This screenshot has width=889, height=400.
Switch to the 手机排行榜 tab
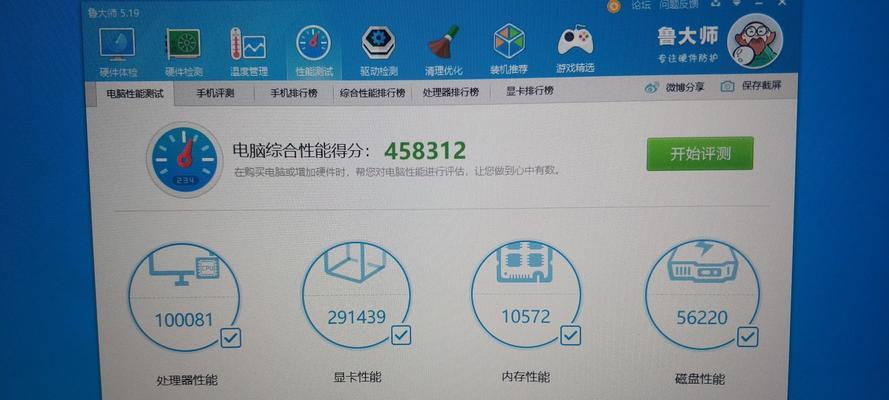pyautogui.click(x=293, y=93)
